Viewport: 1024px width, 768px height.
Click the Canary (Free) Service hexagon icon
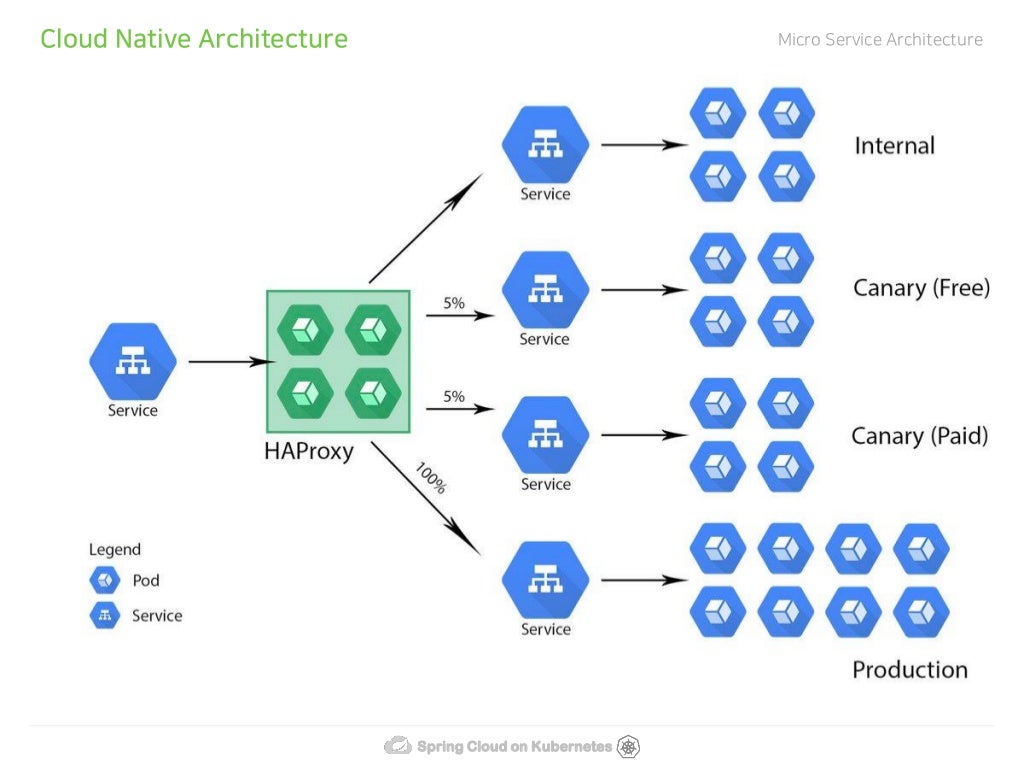(545, 289)
